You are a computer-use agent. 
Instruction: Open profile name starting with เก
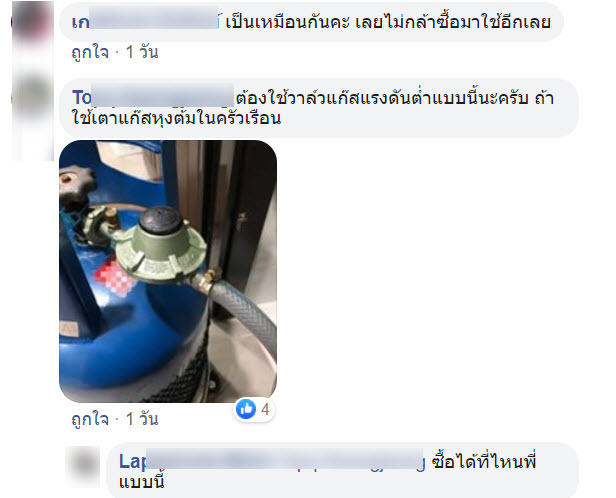145,22
